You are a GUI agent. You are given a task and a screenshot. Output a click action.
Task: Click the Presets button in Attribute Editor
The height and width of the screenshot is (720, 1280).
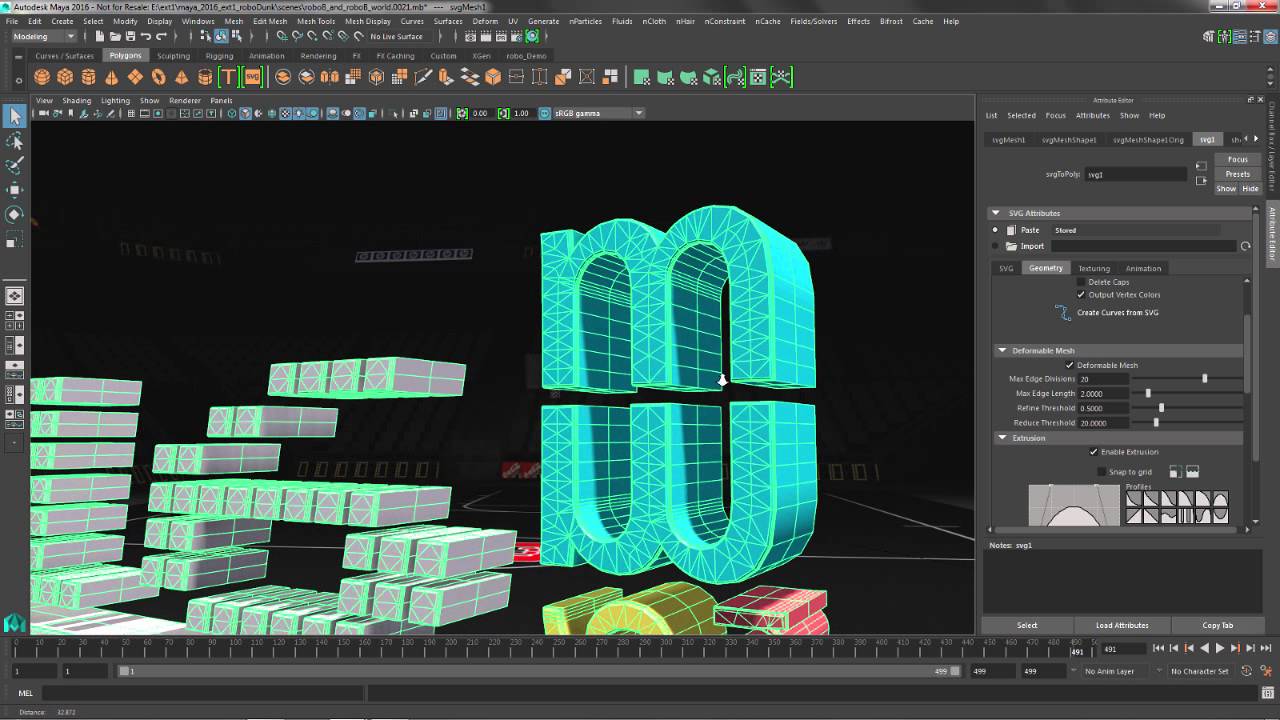coord(1238,174)
